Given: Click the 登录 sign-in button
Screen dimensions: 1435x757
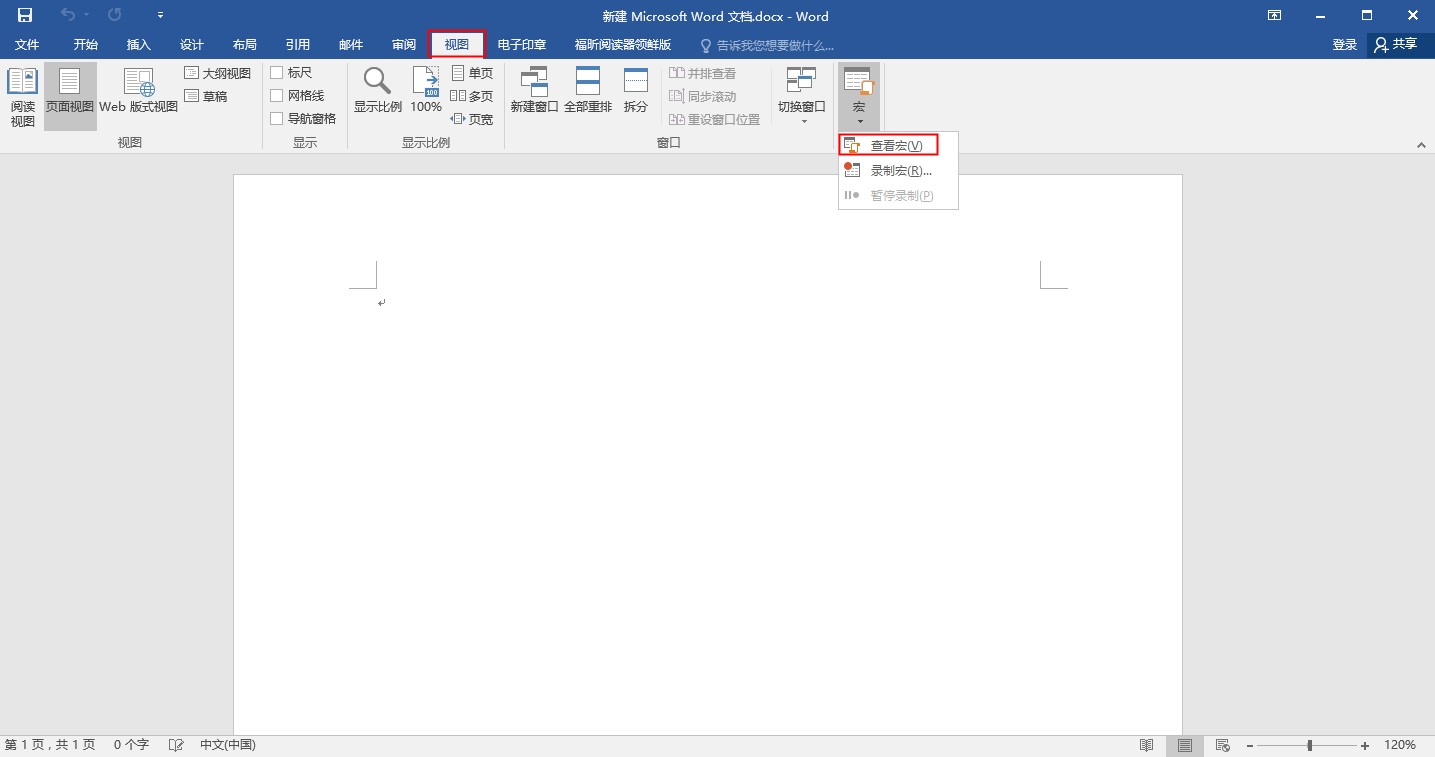Looking at the screenshot, I should pyautogui.click(x=1343, y=44).
